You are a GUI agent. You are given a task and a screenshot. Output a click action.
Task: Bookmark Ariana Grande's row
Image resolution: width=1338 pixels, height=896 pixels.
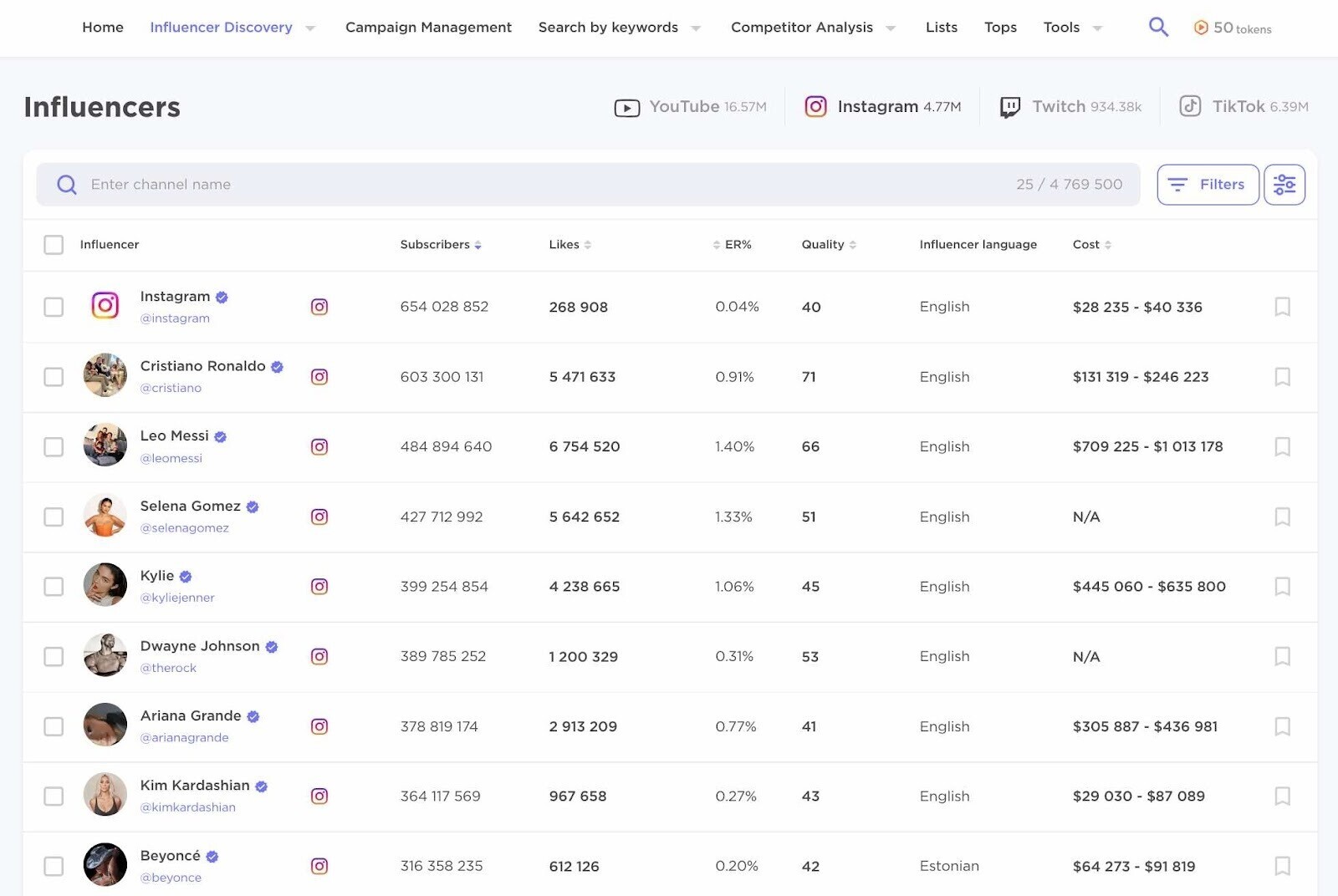click(x=1282, y=726)
